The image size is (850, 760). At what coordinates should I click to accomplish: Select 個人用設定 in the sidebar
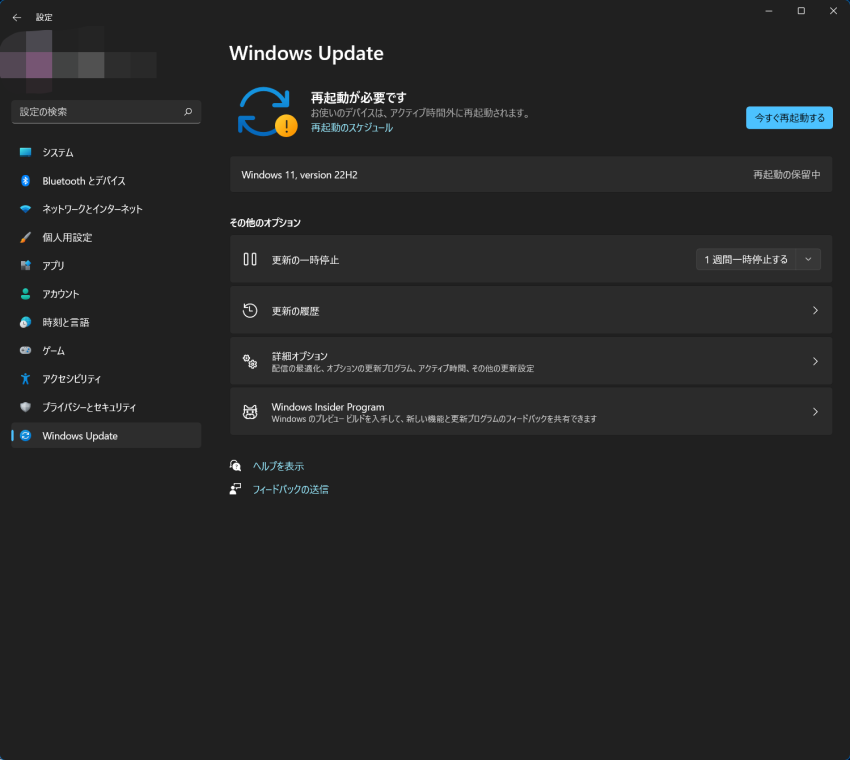(106, 237)
